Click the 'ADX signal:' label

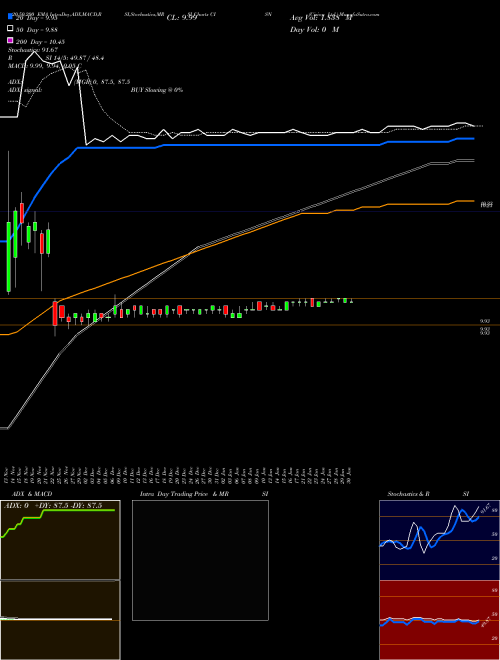25,90
